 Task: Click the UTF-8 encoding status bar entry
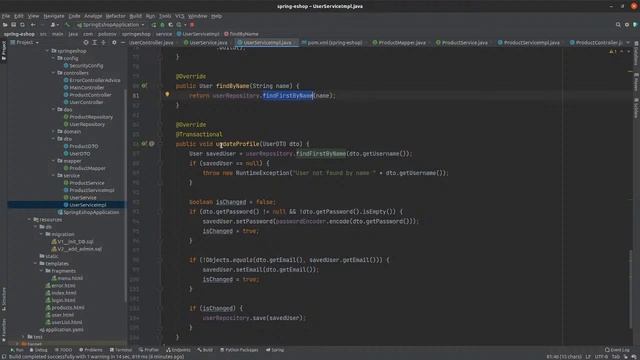(601, 356)
